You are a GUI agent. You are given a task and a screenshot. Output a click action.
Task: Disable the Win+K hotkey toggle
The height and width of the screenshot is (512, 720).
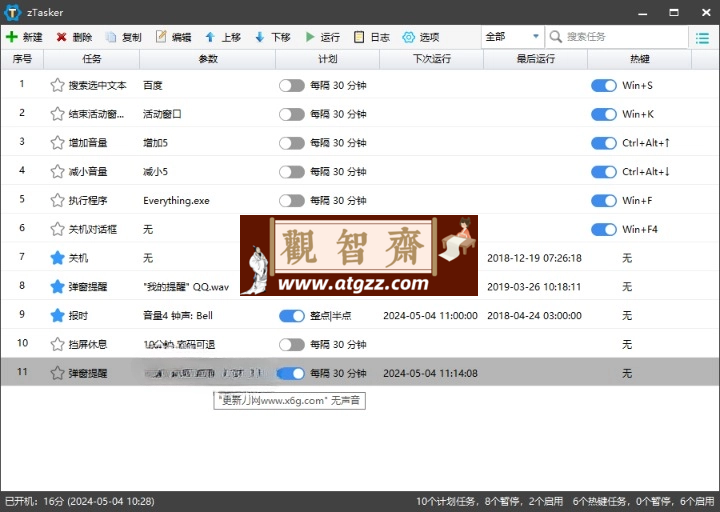click(604, 114)
